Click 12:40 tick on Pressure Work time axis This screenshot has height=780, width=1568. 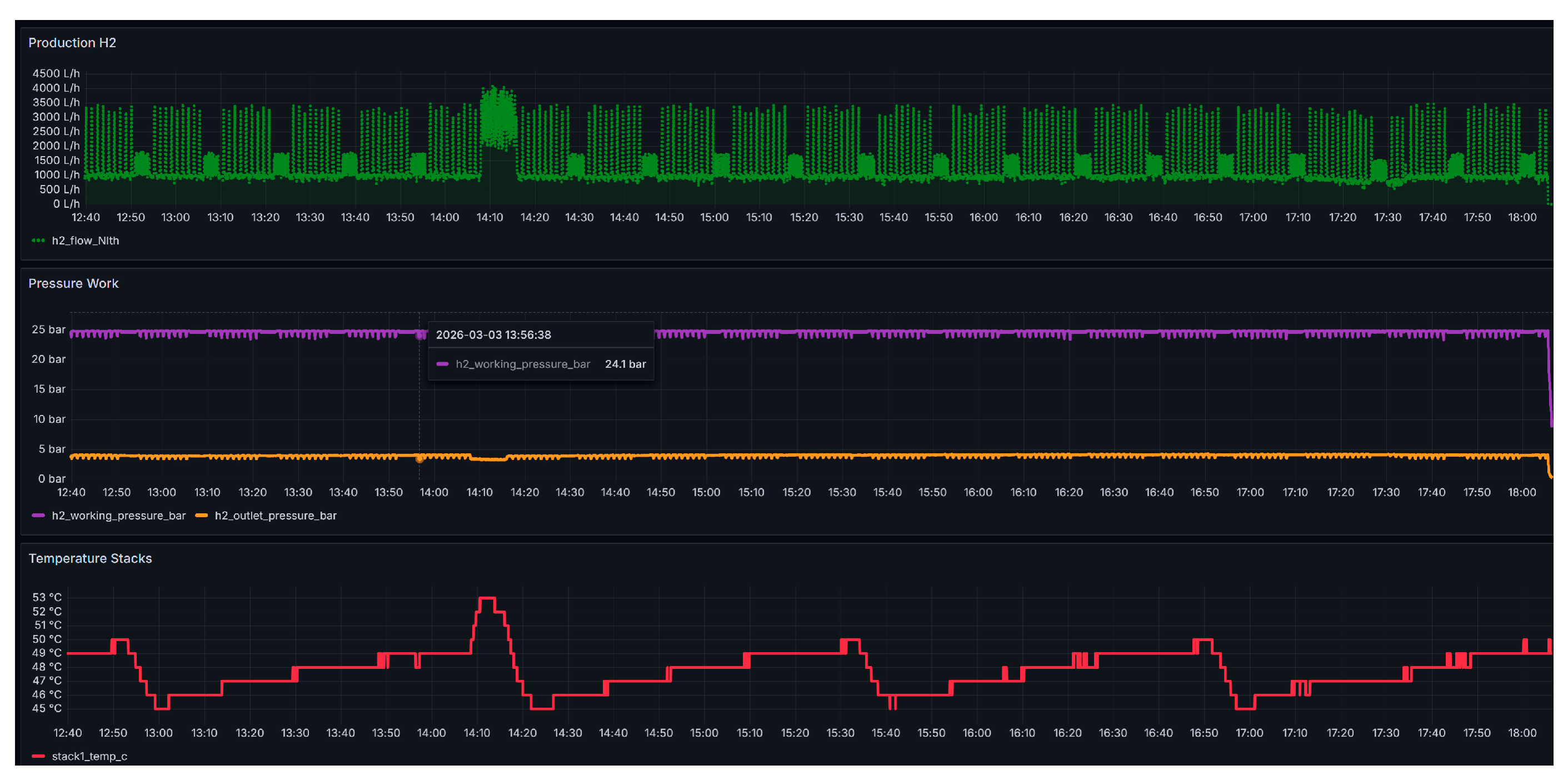(x=71, y=493)
